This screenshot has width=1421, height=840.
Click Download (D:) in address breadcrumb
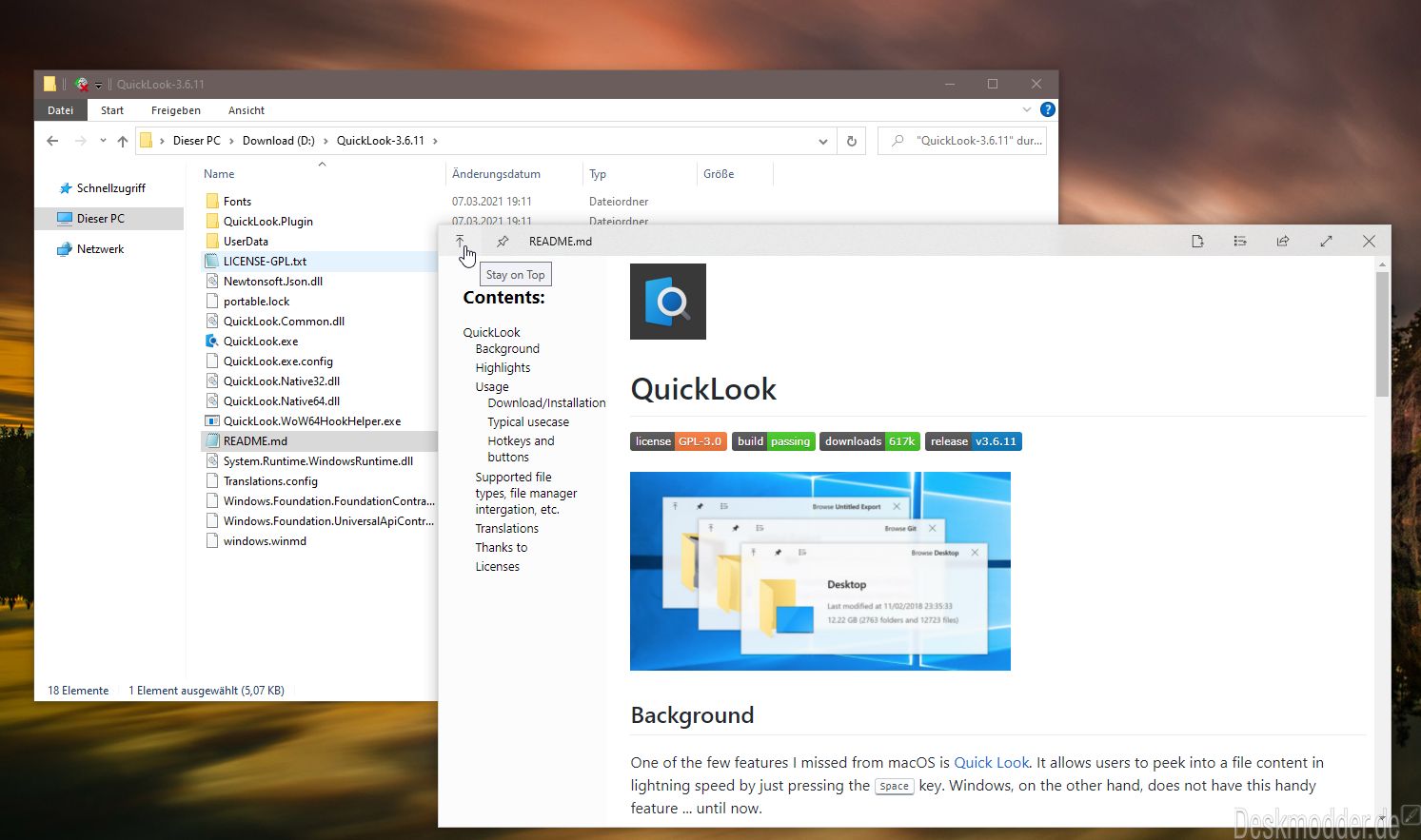278,141
